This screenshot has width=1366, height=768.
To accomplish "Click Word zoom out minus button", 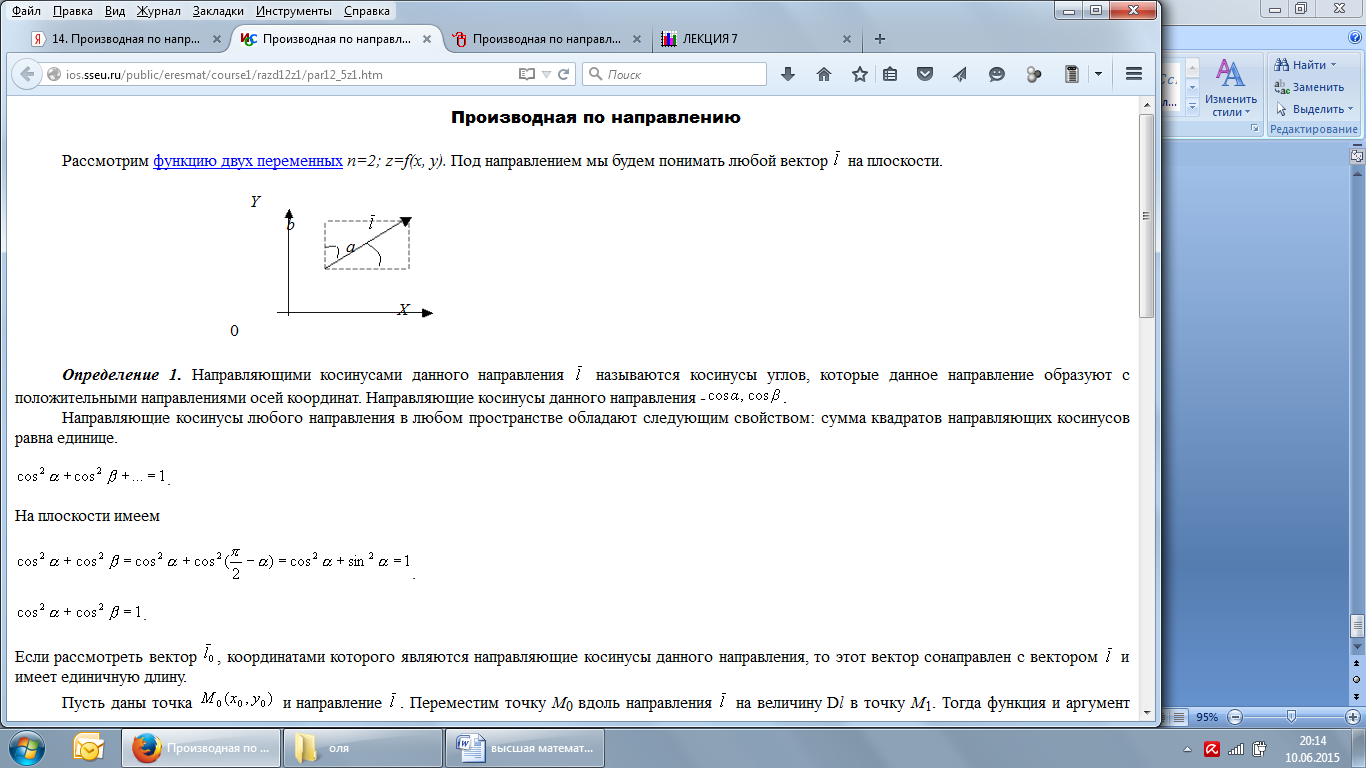I will 1235,717.
